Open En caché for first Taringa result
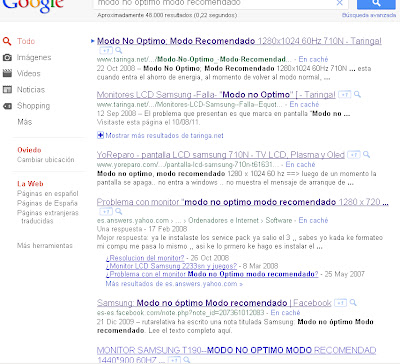The height and width of the screenshot is (364, 400). click(313, 59)
